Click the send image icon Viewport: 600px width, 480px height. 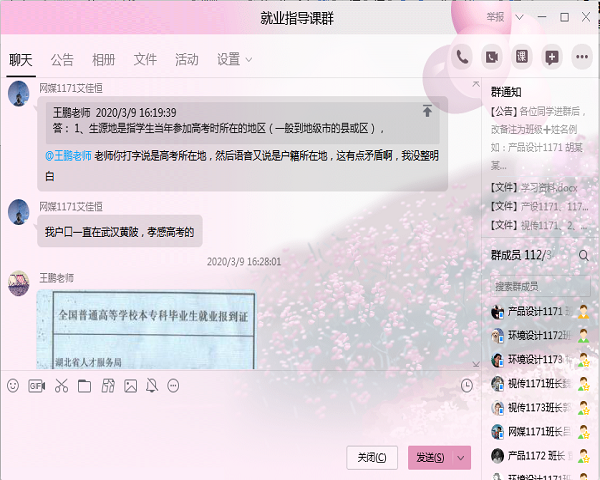coord(130,386)
